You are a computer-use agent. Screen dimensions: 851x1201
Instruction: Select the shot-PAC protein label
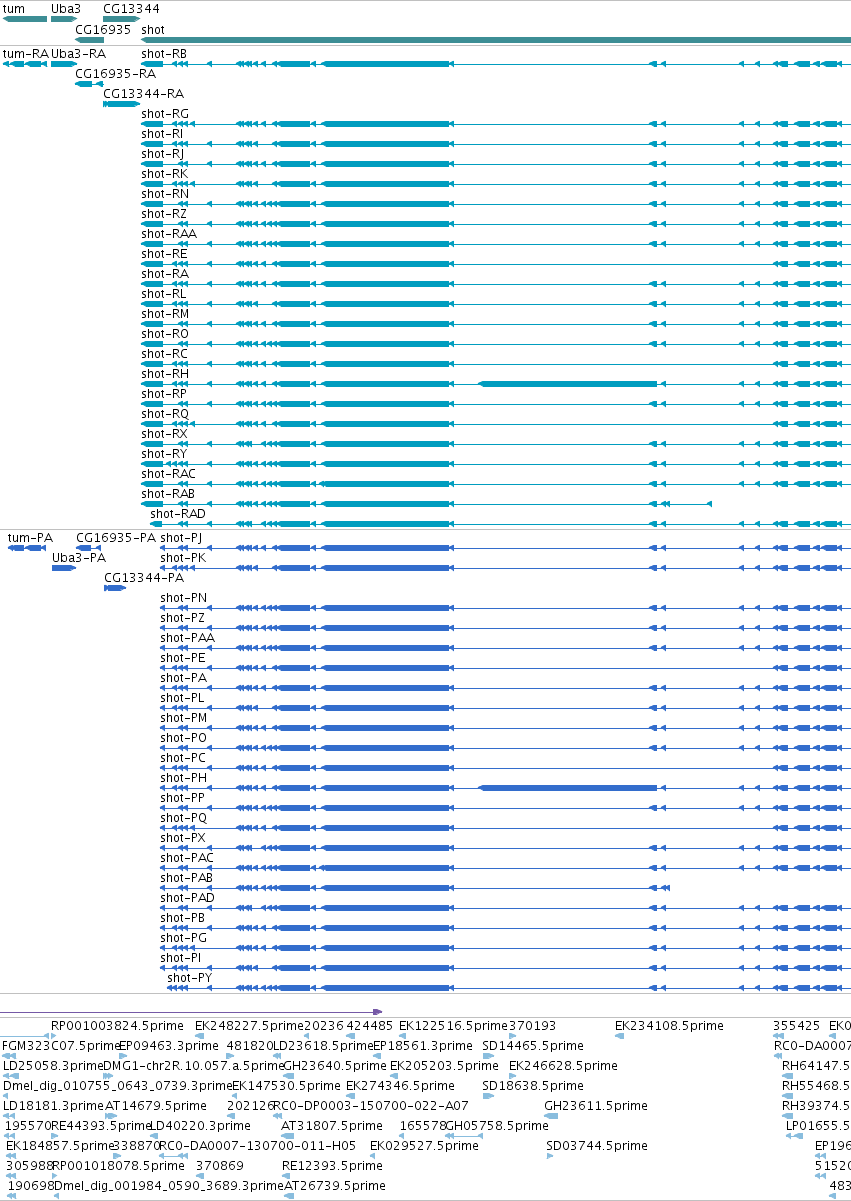click(x=187, y=858)
